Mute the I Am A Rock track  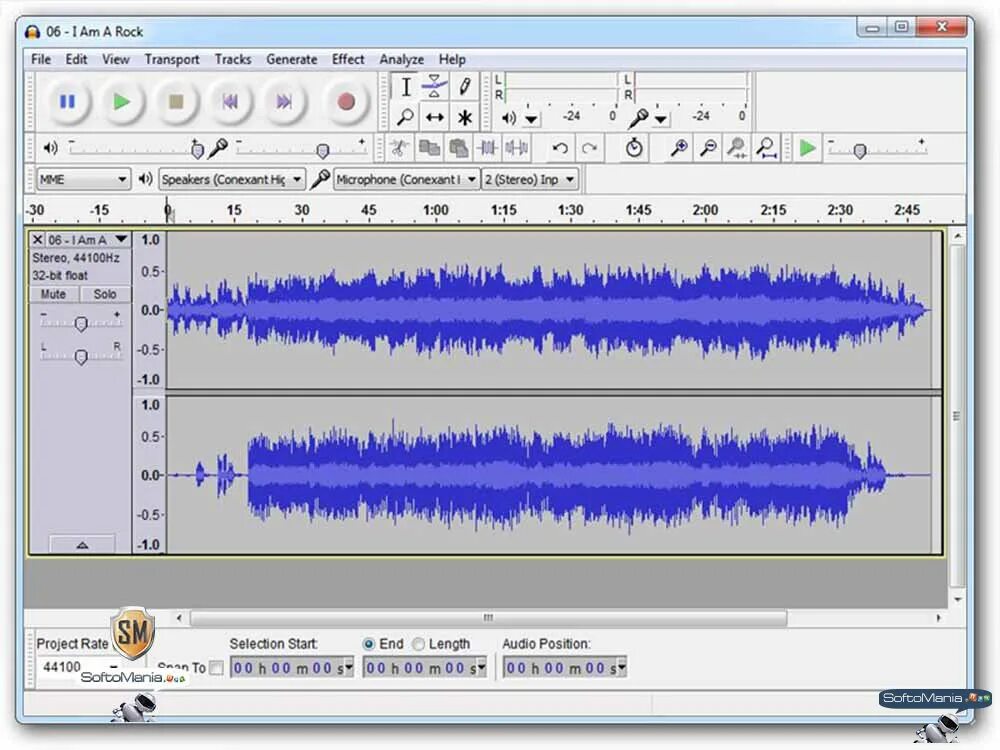point(54,294)
